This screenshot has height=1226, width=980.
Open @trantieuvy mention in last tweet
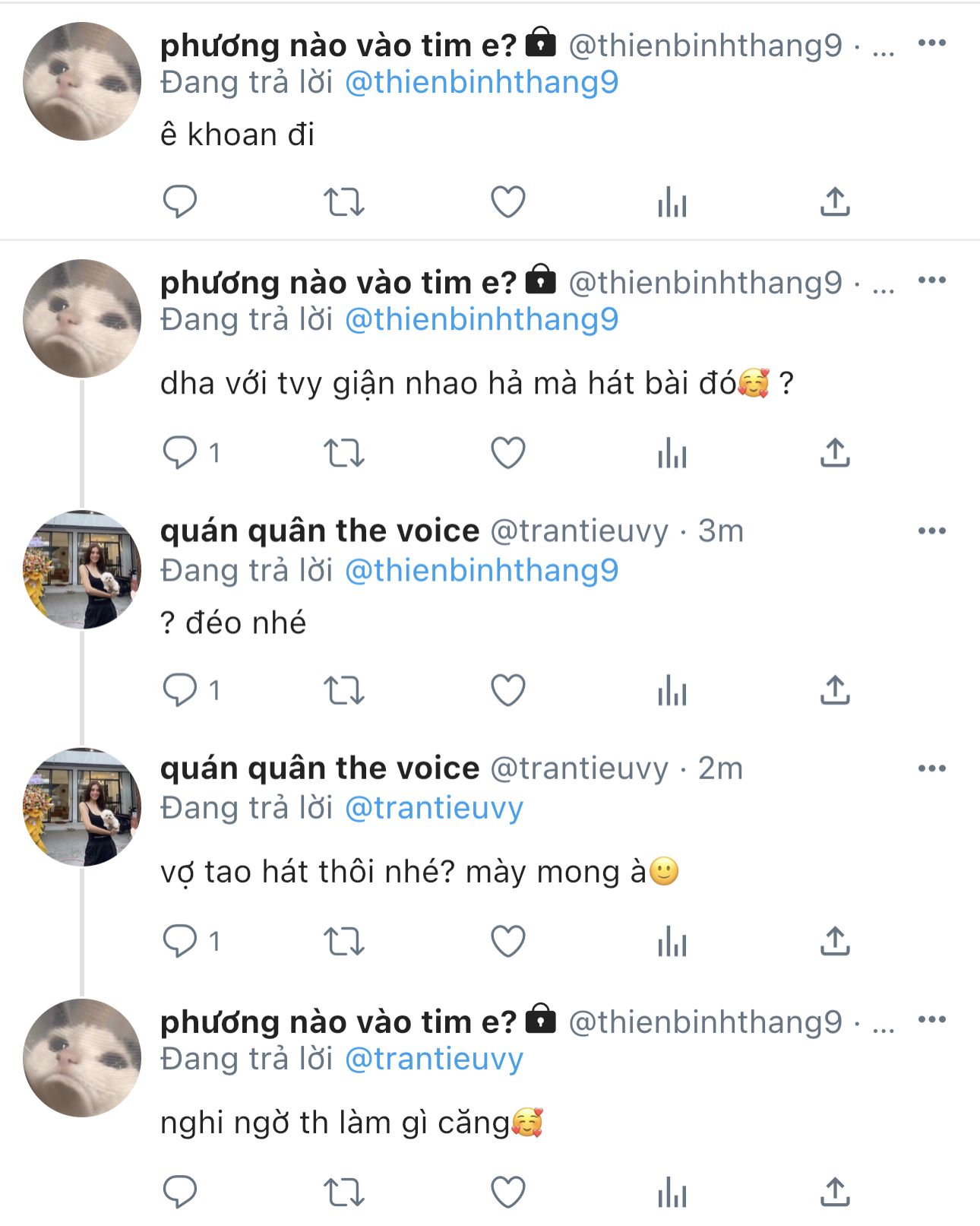[434, 1059]
